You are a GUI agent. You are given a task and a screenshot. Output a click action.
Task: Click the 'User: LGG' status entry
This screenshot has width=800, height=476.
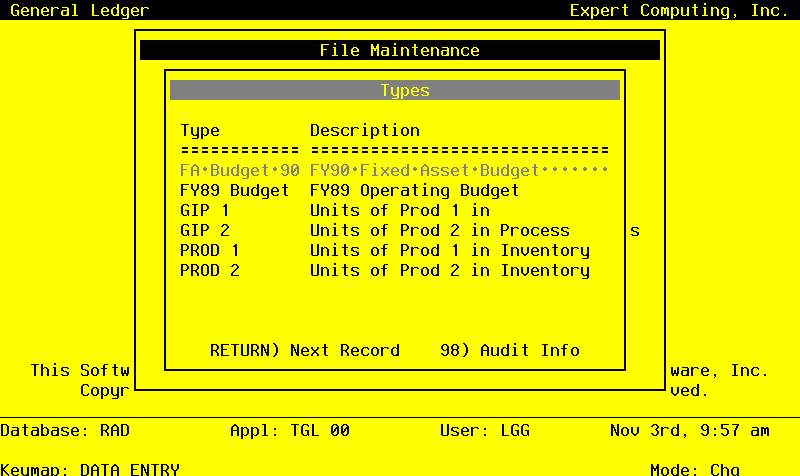485,431
